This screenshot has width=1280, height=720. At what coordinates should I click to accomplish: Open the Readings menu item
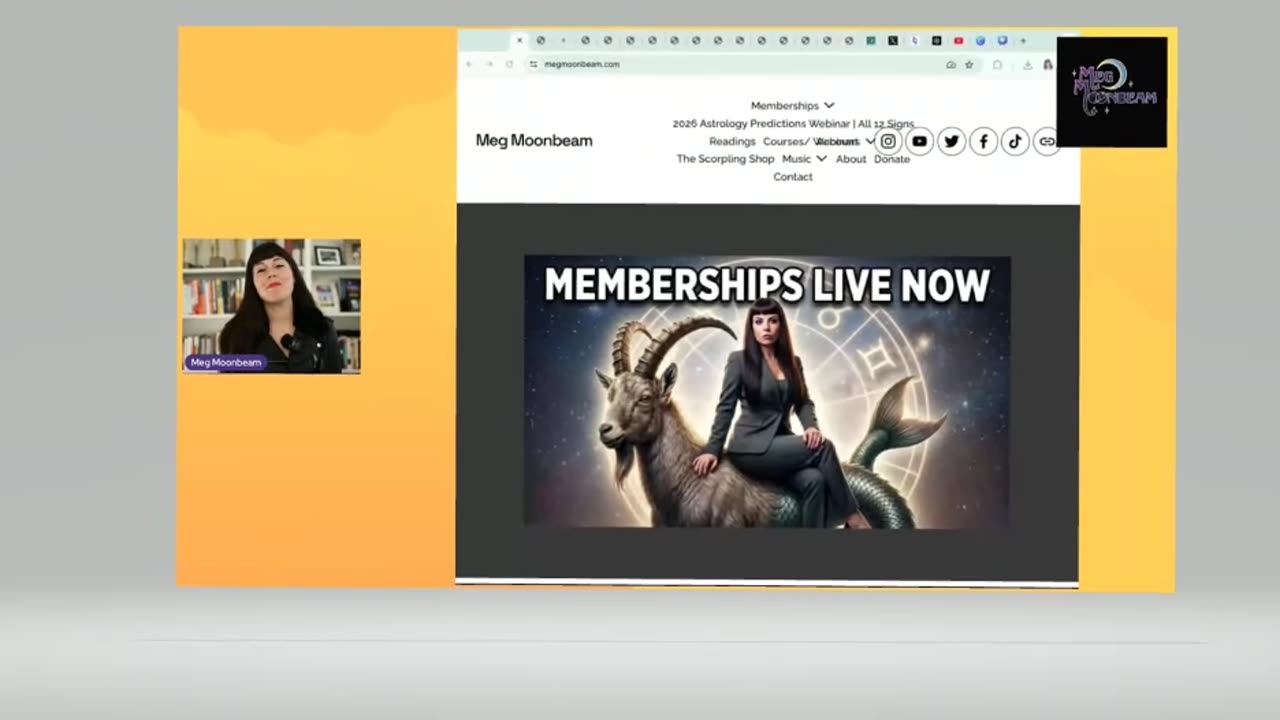tap(732, 141)
